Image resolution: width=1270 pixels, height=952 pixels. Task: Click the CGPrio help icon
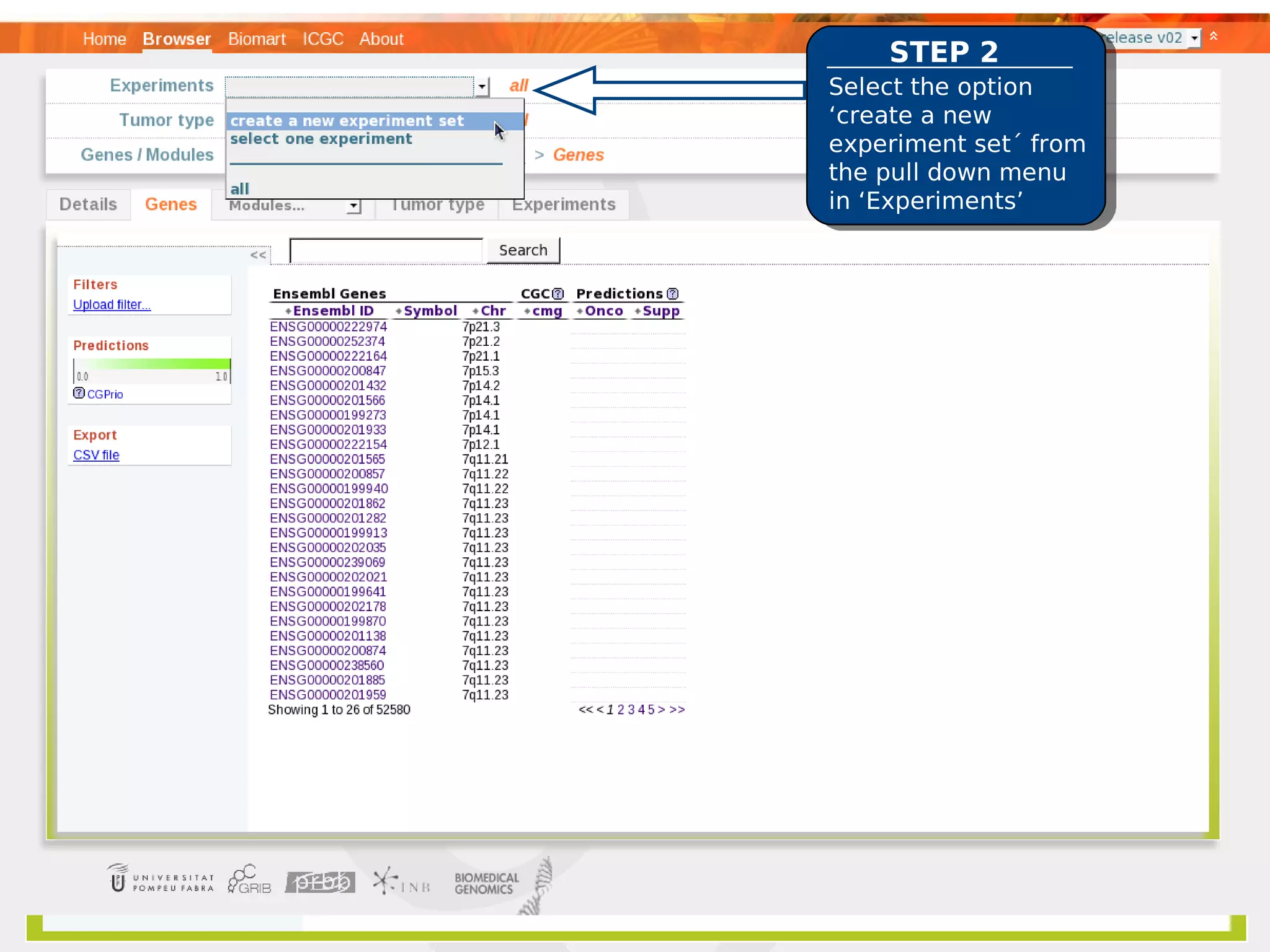(79, 393)
